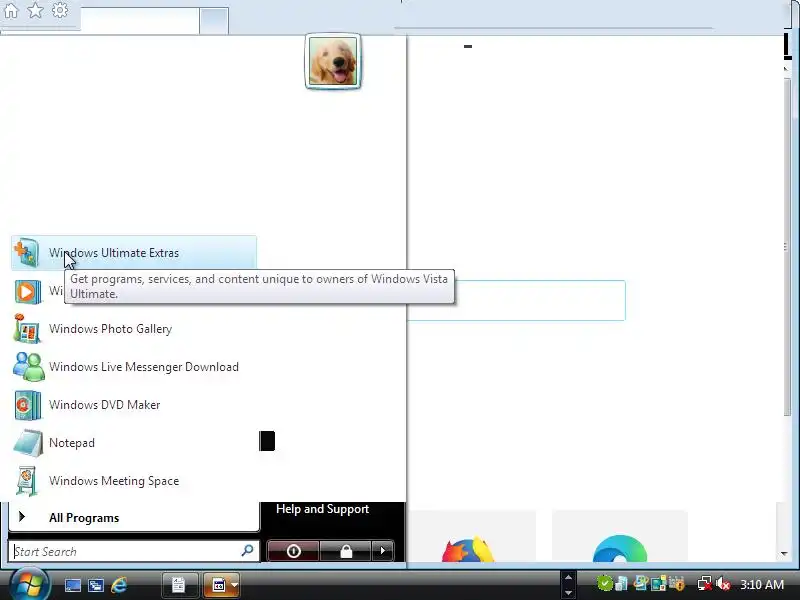
Task: Click the 3:10 AM system clock
Action: pos(762,584)
